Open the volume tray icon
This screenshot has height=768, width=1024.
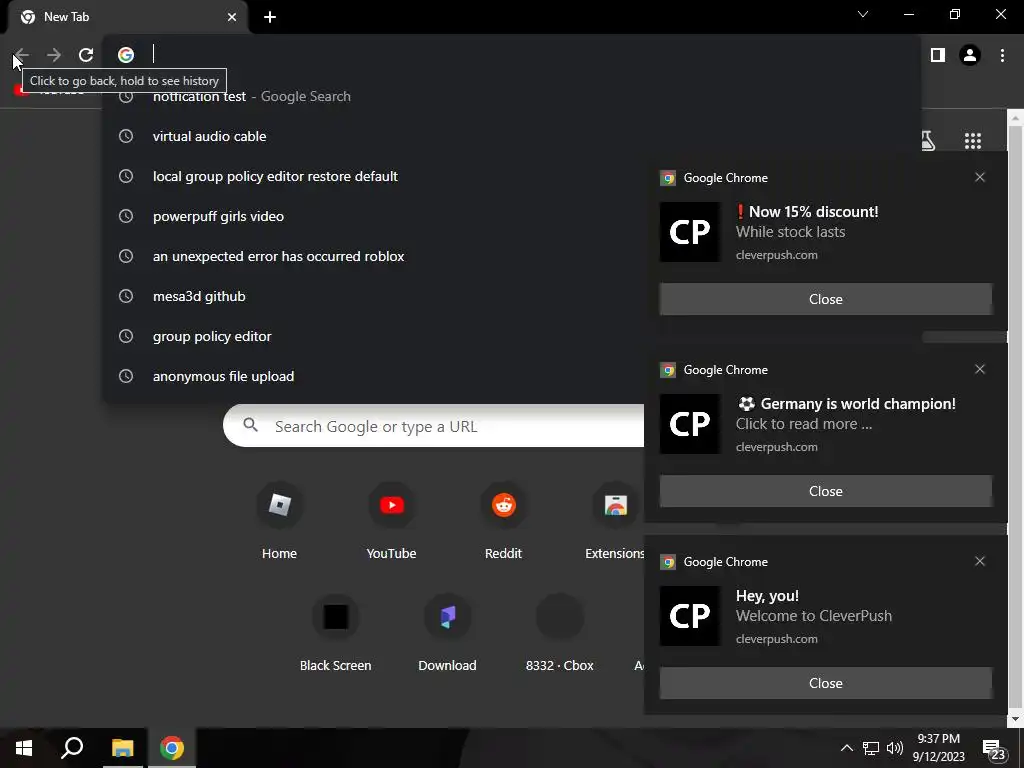(895, 748)
